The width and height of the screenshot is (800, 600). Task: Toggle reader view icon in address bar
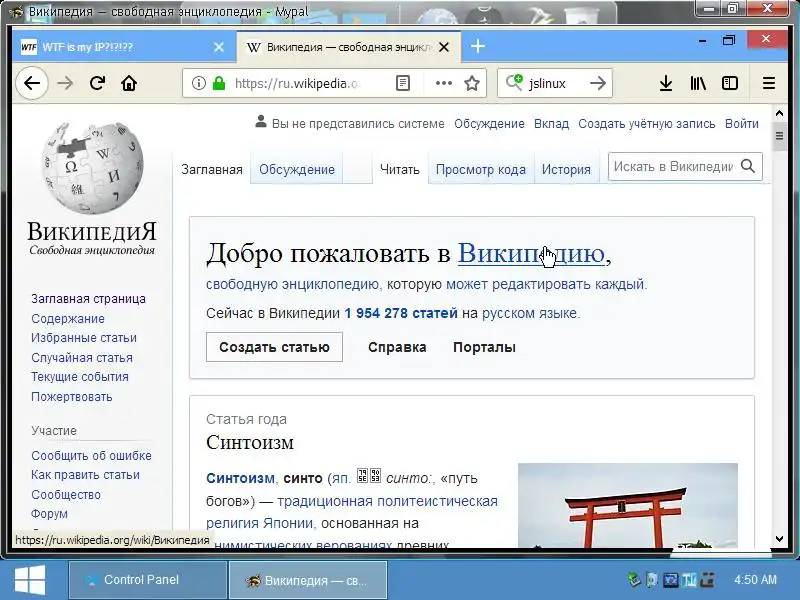(403, 83)
